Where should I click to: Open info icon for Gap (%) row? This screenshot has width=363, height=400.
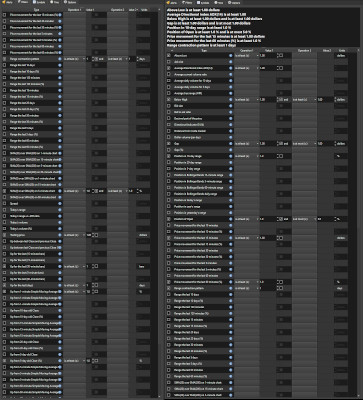click(x=231, y=150)
